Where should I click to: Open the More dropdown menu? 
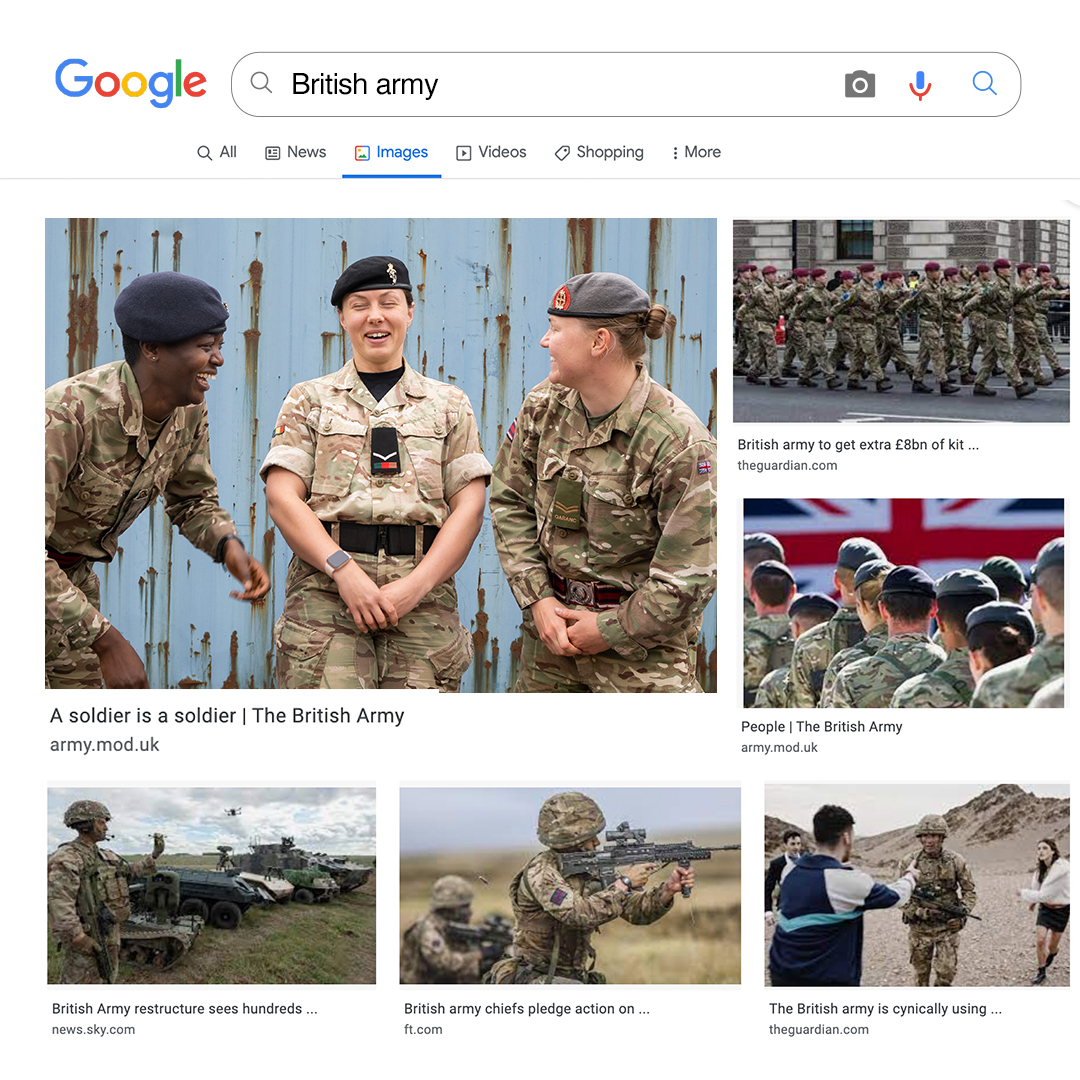(696, 152)
